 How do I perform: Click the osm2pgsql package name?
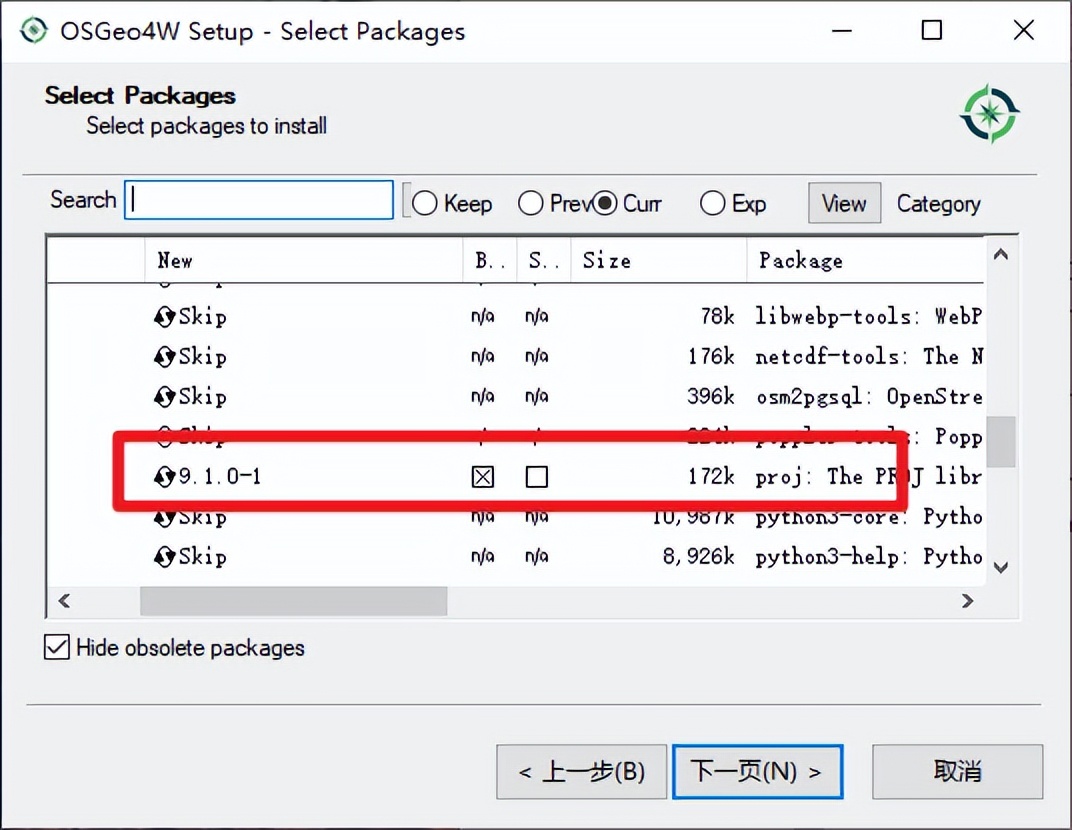click(809, 397)
